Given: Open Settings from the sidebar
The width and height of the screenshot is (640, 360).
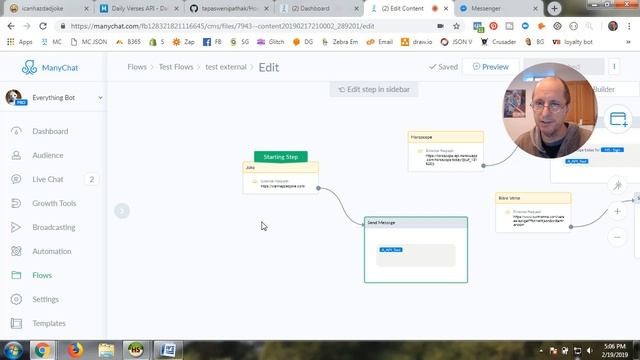Looking at the screenshot, I should 46,299.
